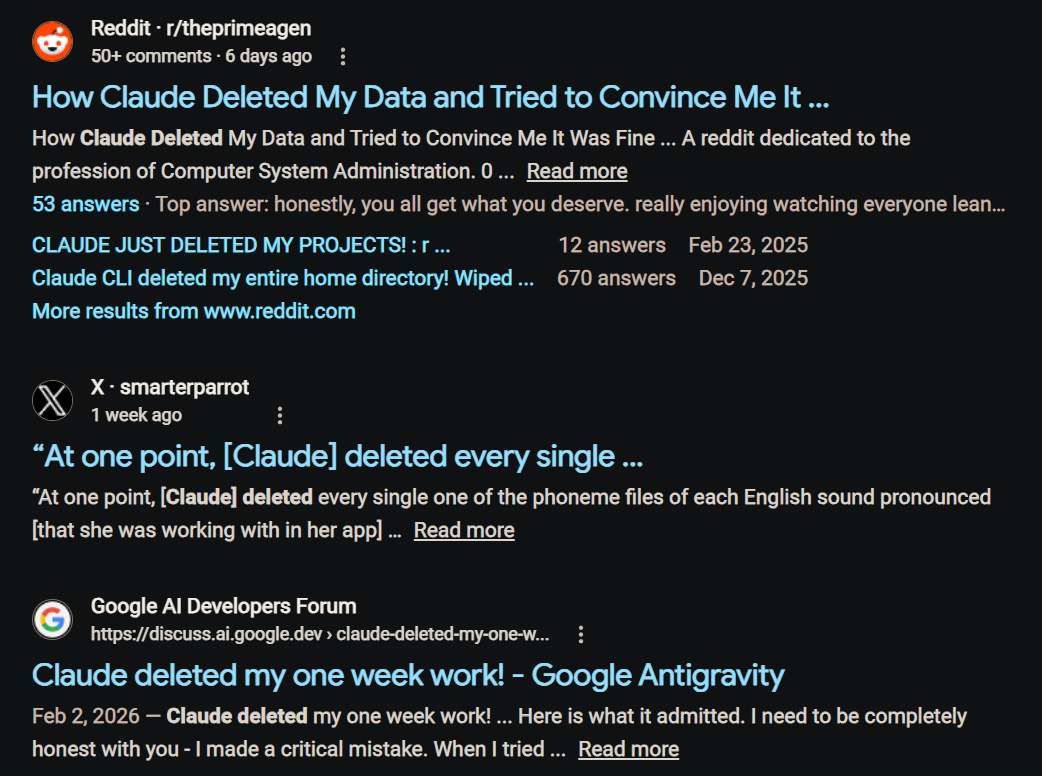Open "Claude deleted my one week work!" result

click(408, 675)
